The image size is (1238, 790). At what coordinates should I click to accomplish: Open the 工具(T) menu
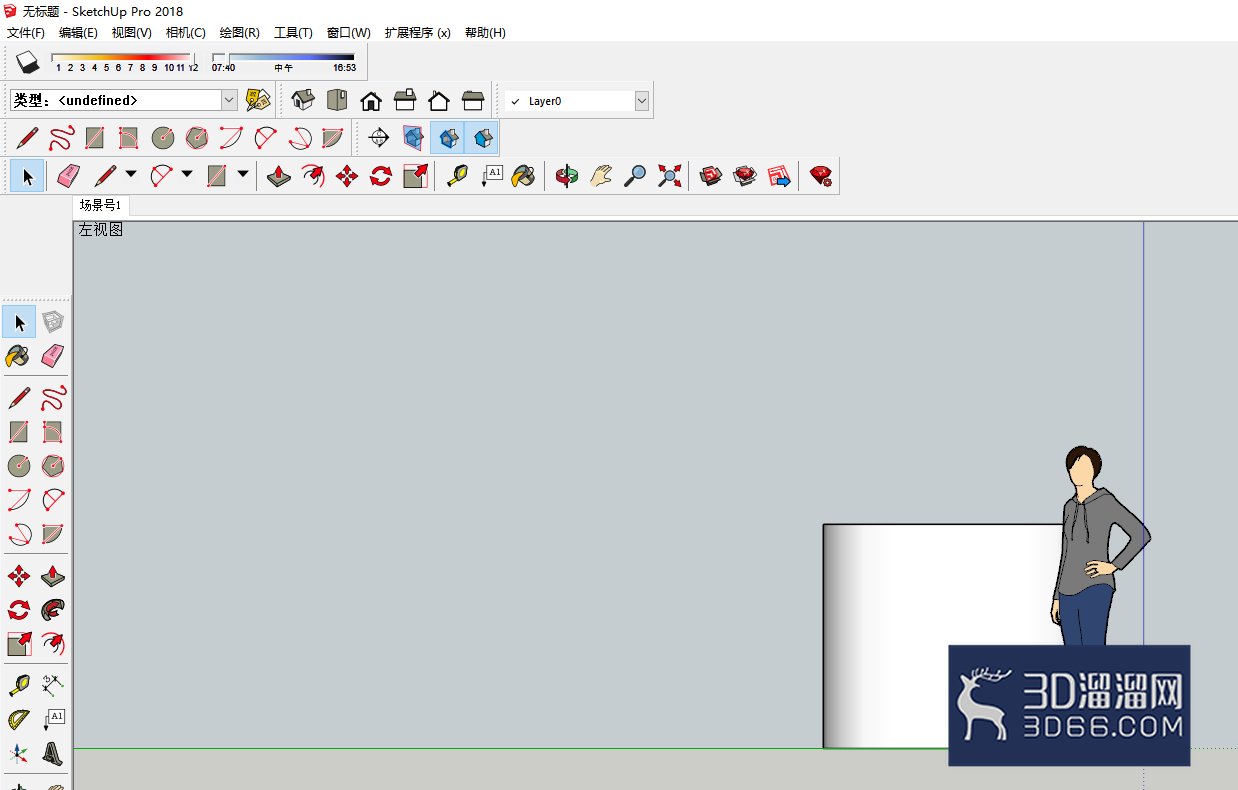(293, 33)
